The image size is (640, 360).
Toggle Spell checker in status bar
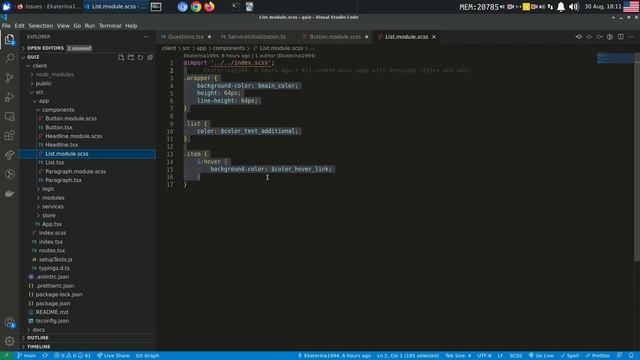pyautogui.click(x=569, y=356)
